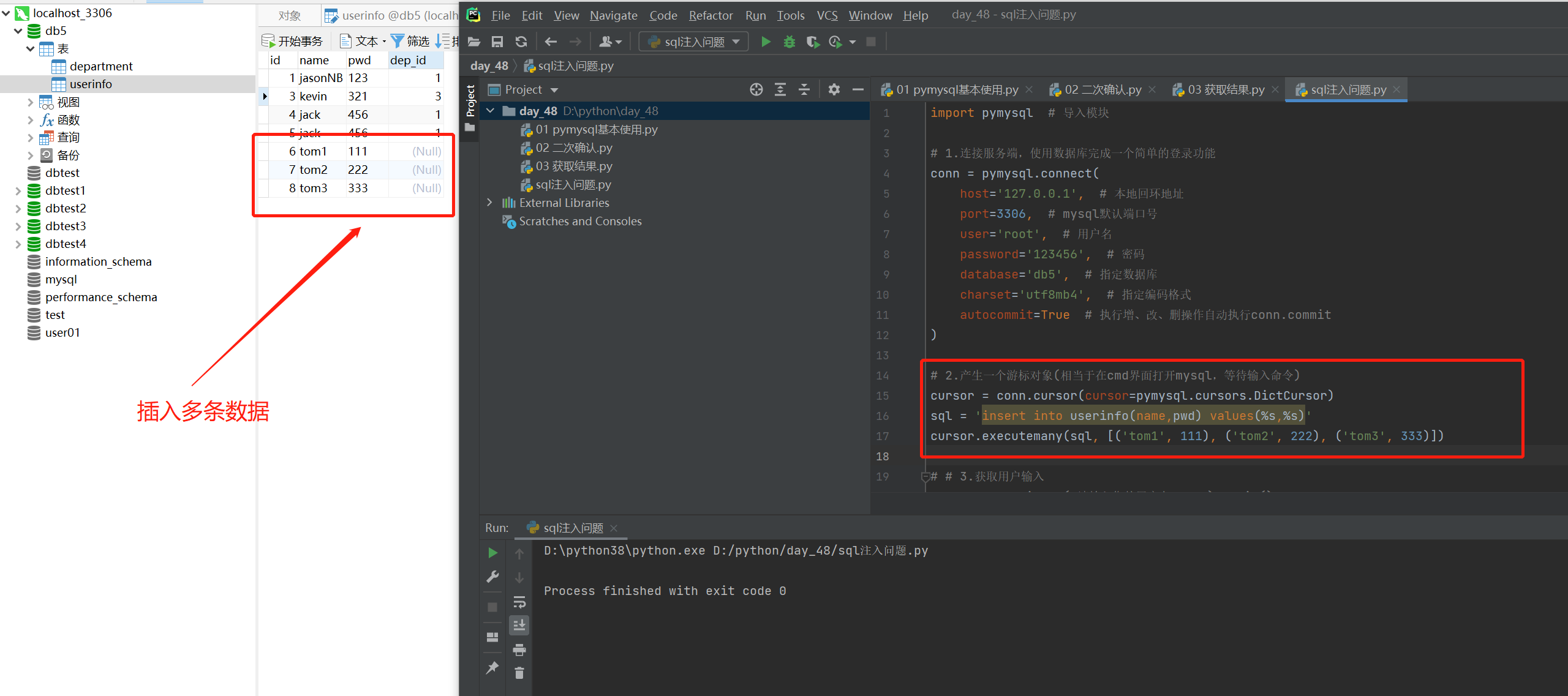Pin the Run tab
Screen dimensions: 1568x696
pos(492,667)
